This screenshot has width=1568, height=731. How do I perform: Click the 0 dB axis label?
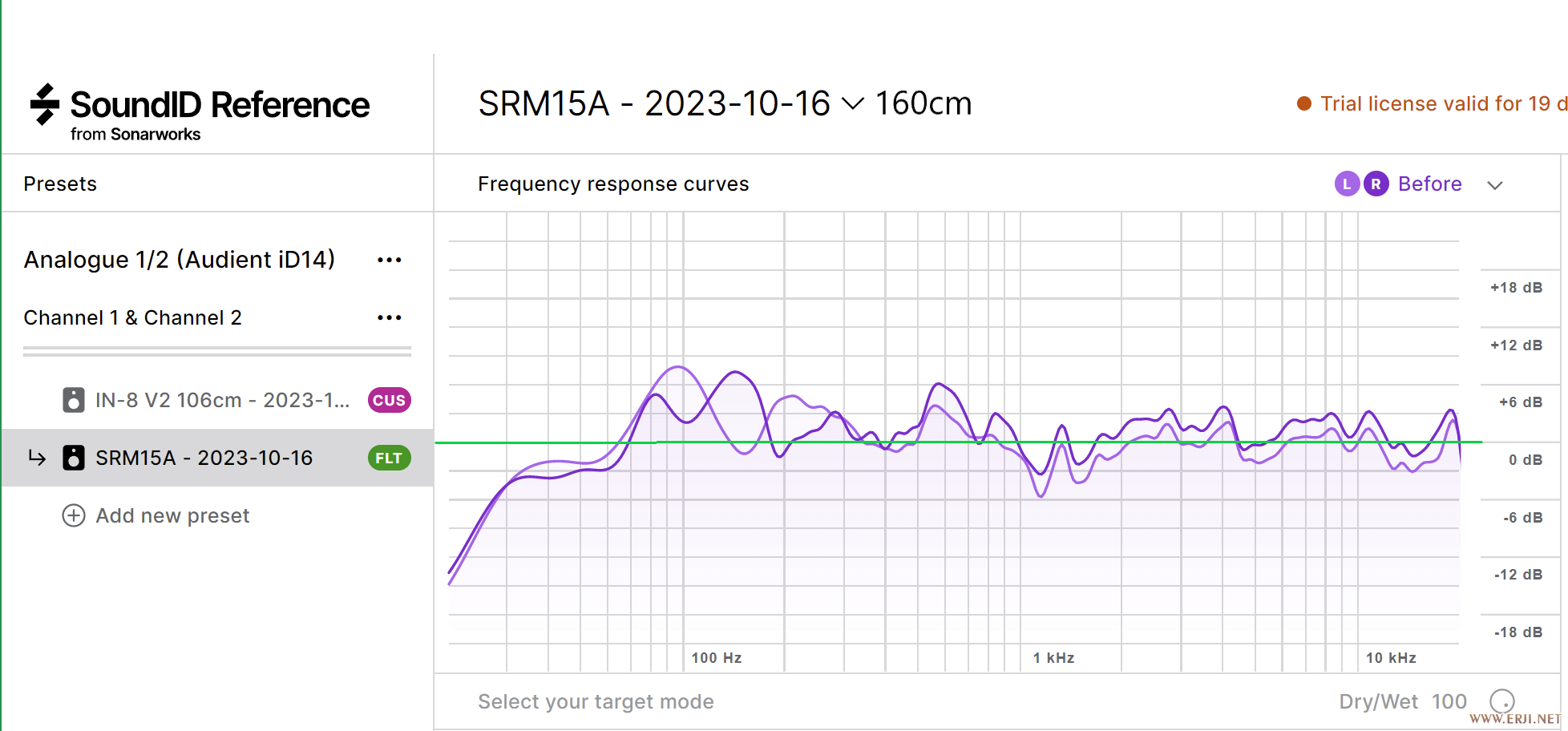(1526, 460)
